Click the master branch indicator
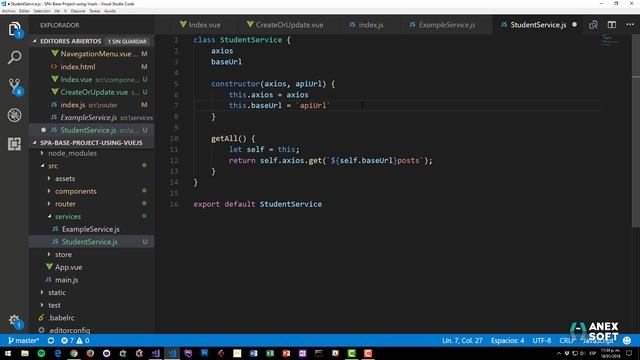Image resolution: width=640 pixels, height=360 pixels. pos(24,340)
